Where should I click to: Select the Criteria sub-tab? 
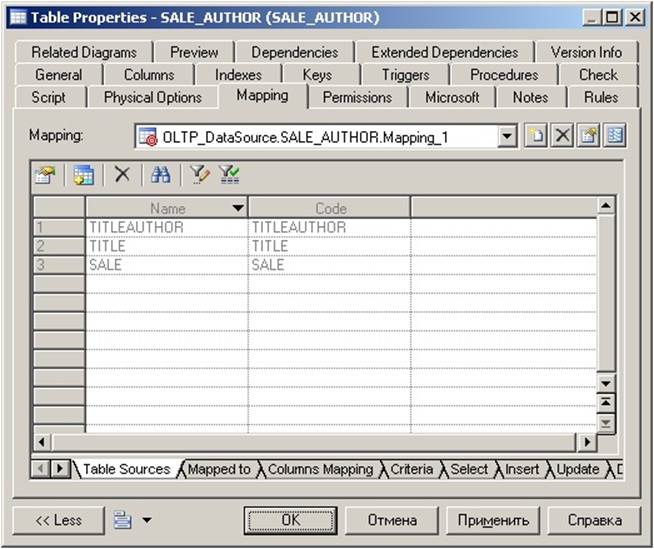click(412, 469)
